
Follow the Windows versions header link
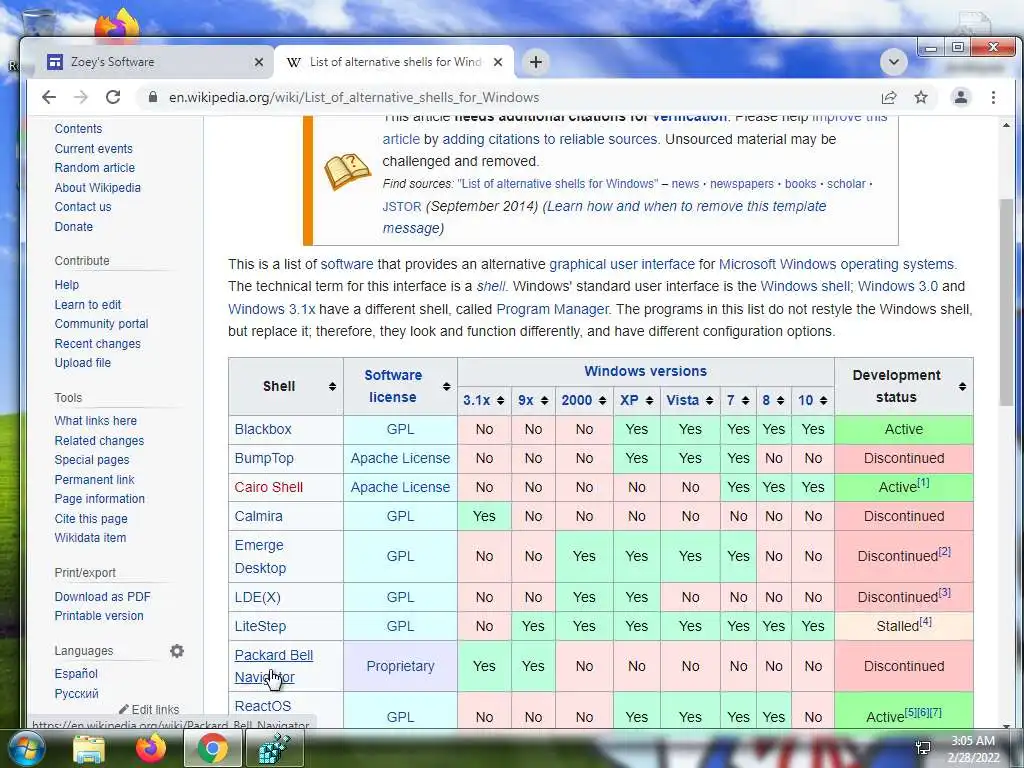pyautogui.click(x=645, y=371)
